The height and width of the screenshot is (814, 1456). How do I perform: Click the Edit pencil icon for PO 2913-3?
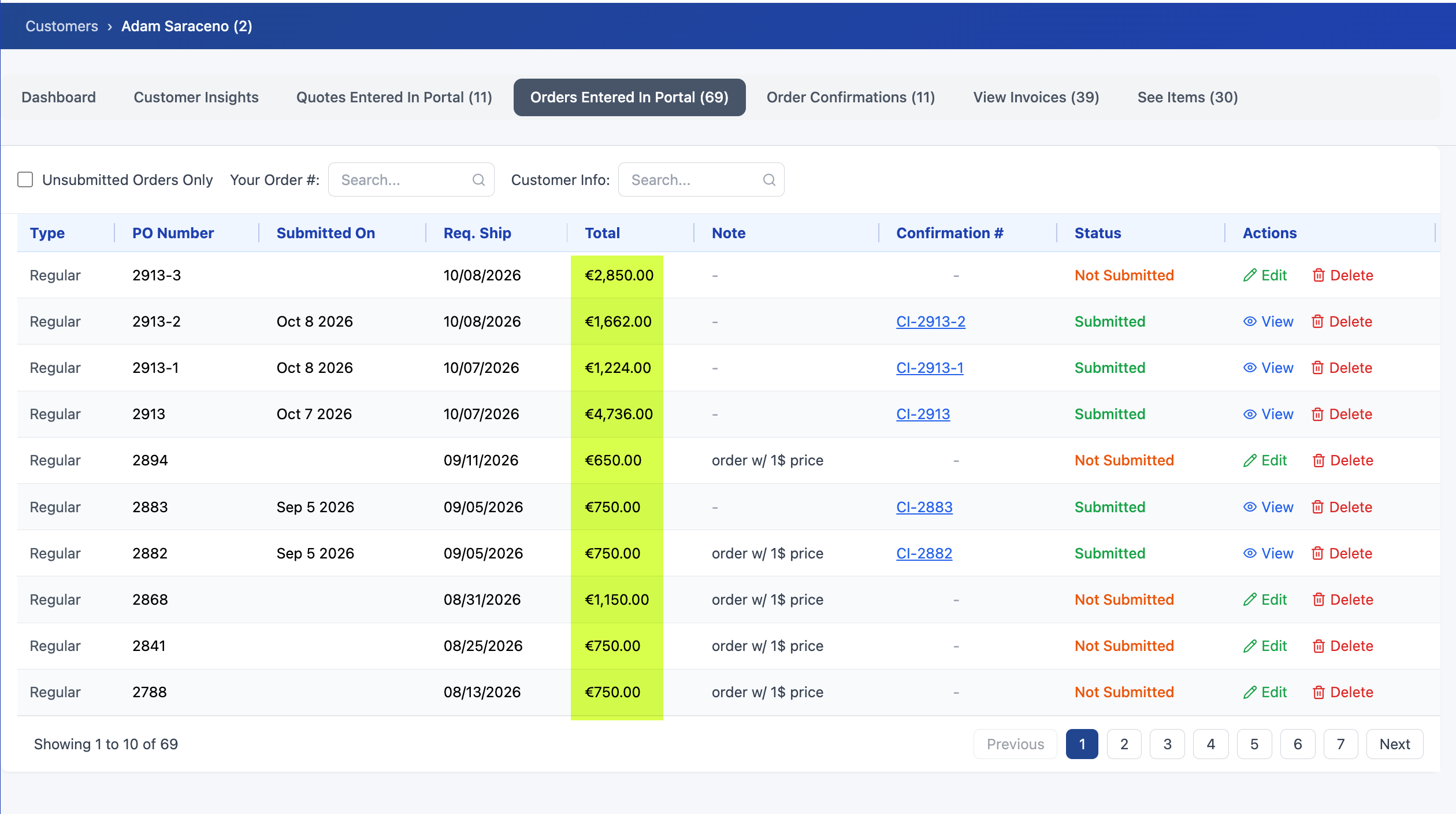[1250, 275]
